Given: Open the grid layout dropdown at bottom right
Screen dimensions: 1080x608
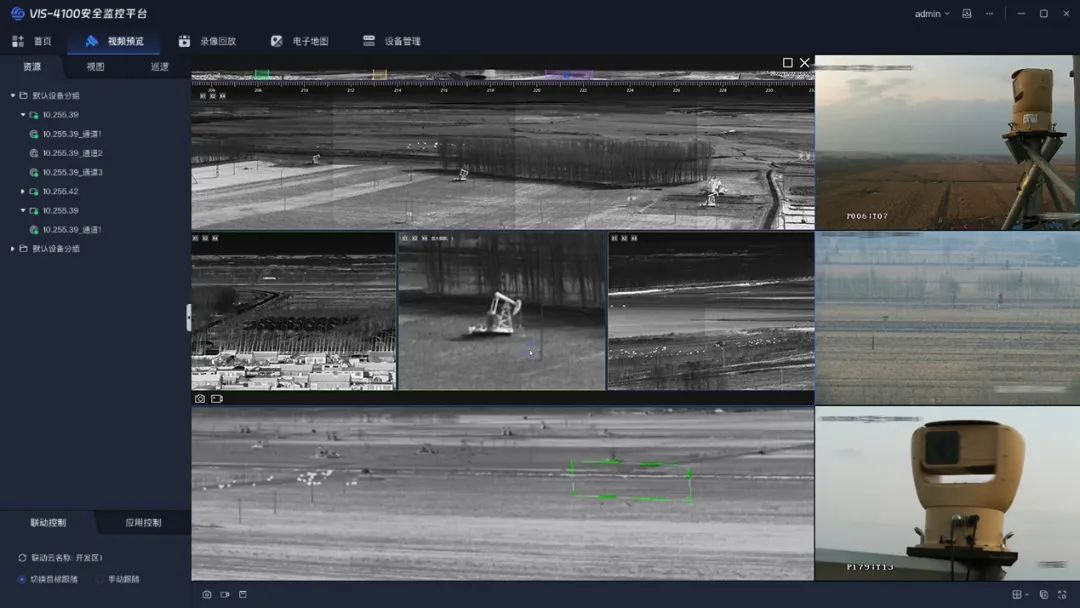Looking at the screenshot, I should point(1019,595).
